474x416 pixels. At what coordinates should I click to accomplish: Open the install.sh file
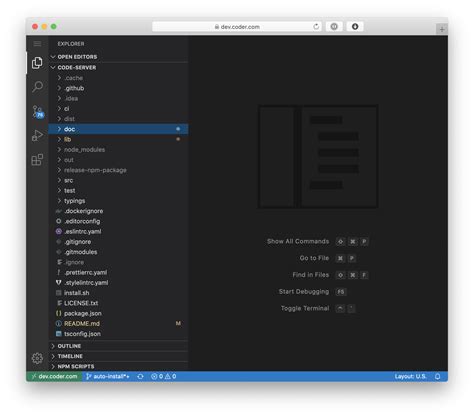[x=119, y=293]
